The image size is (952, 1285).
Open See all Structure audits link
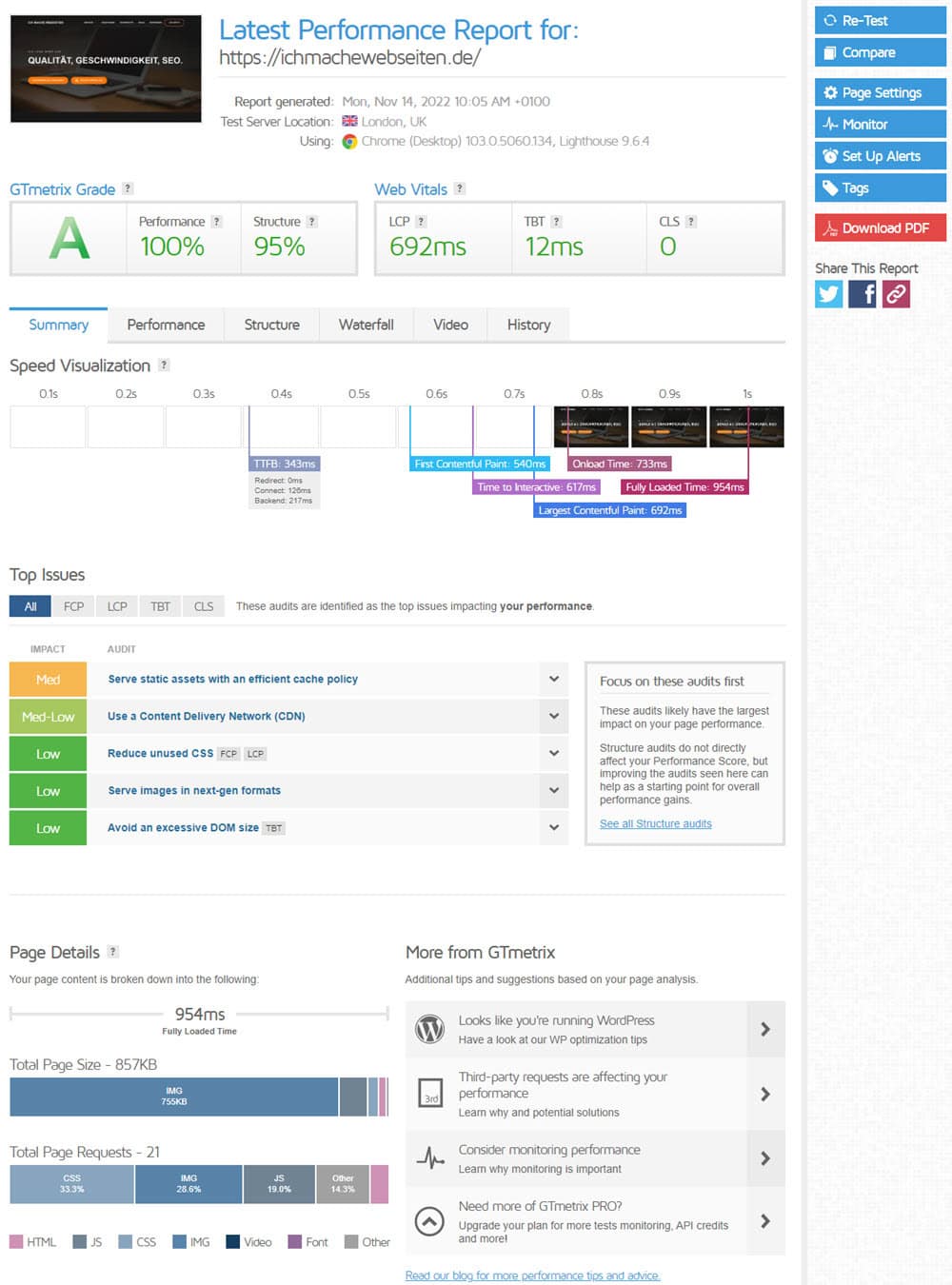(x=655, y=823)
